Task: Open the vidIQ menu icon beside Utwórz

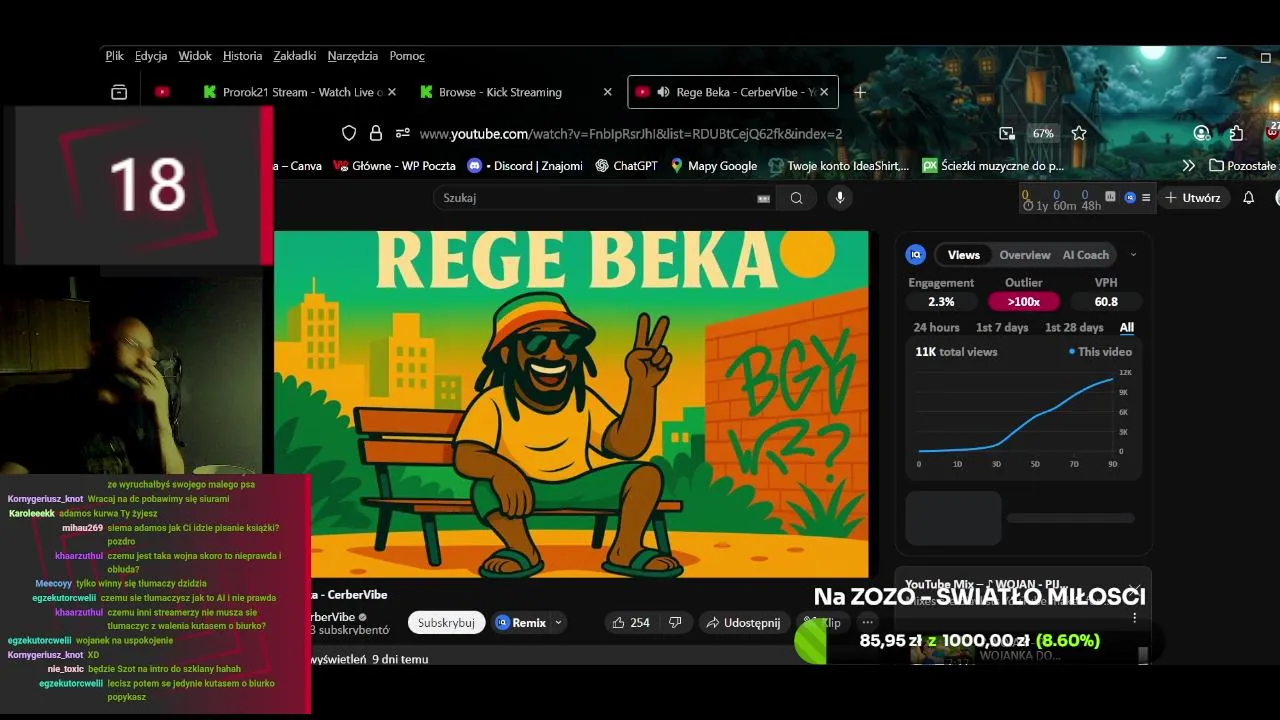Action: coord(1146,198)
